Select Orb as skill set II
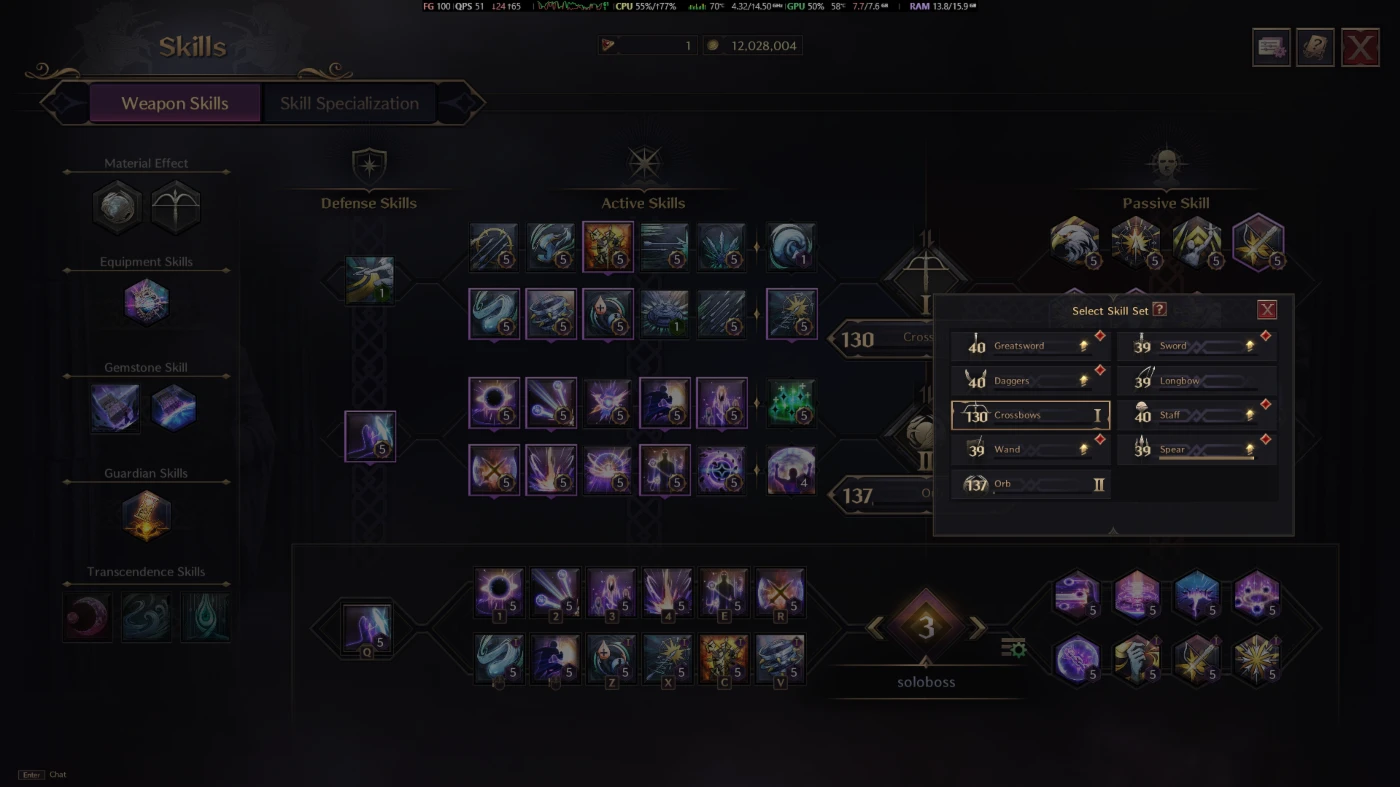Viewport: 1400px width, 787px height. pos(1030,484)
